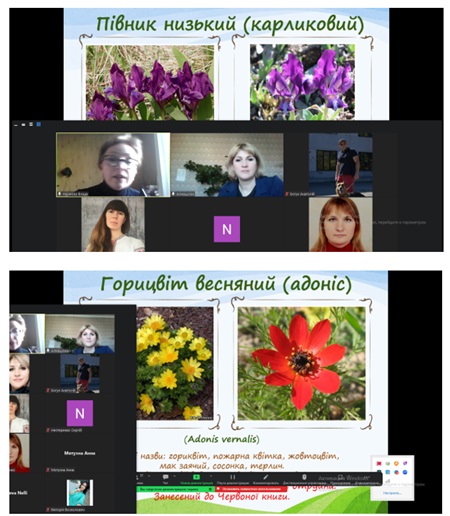Click 'Занесений до Червоної книги' text
This screenshot has width=450, height=516.
(222, 497)
